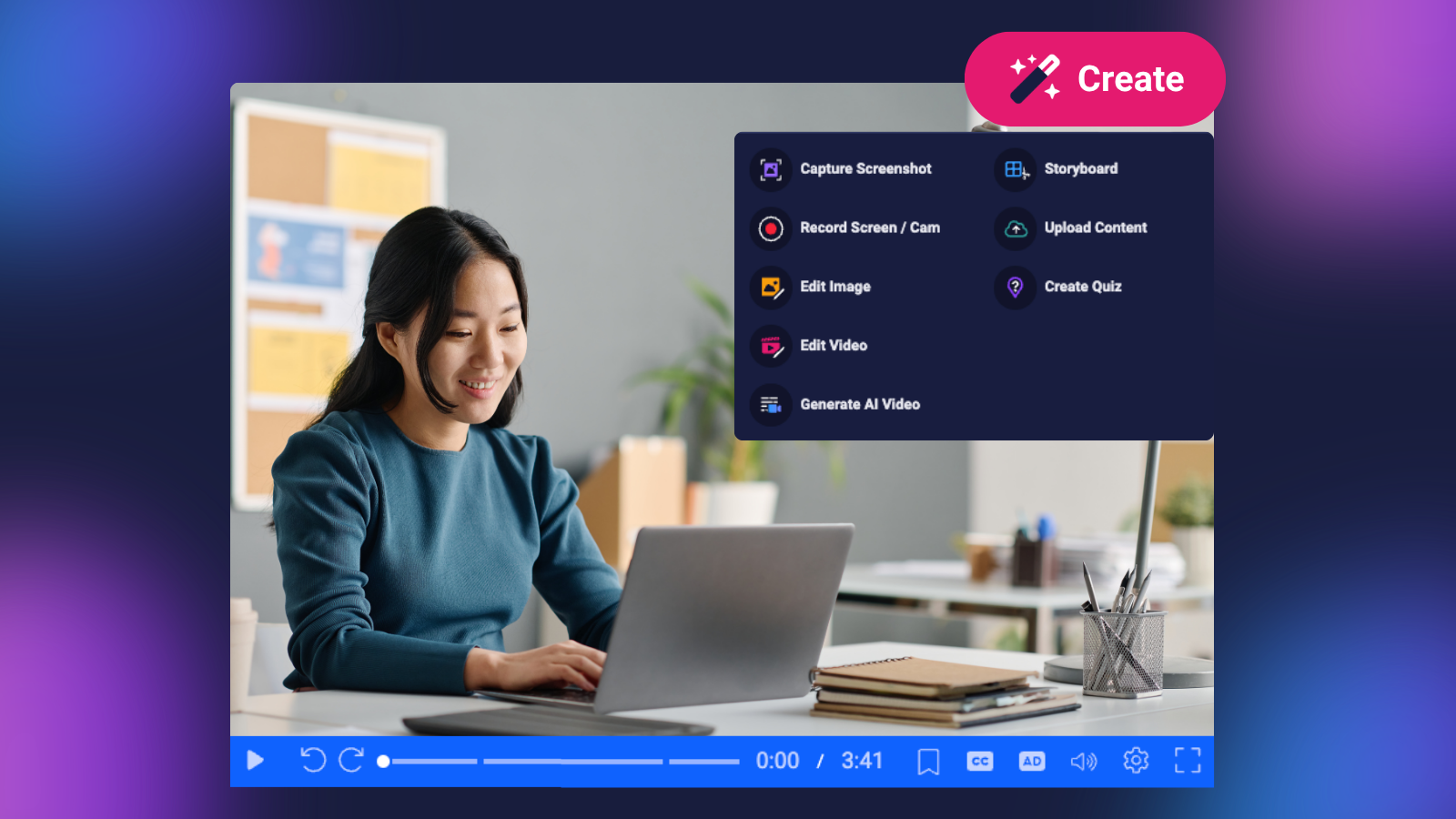Screen dimensions: 1456x819
Task: Open the Edit Image text option
Action: [835, 287]
